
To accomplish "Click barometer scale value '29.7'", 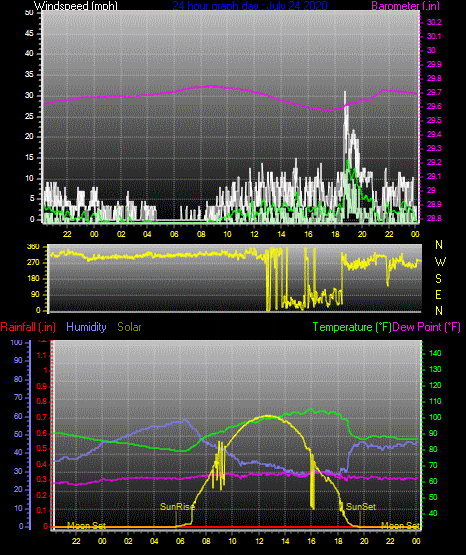I will [434, 92].
